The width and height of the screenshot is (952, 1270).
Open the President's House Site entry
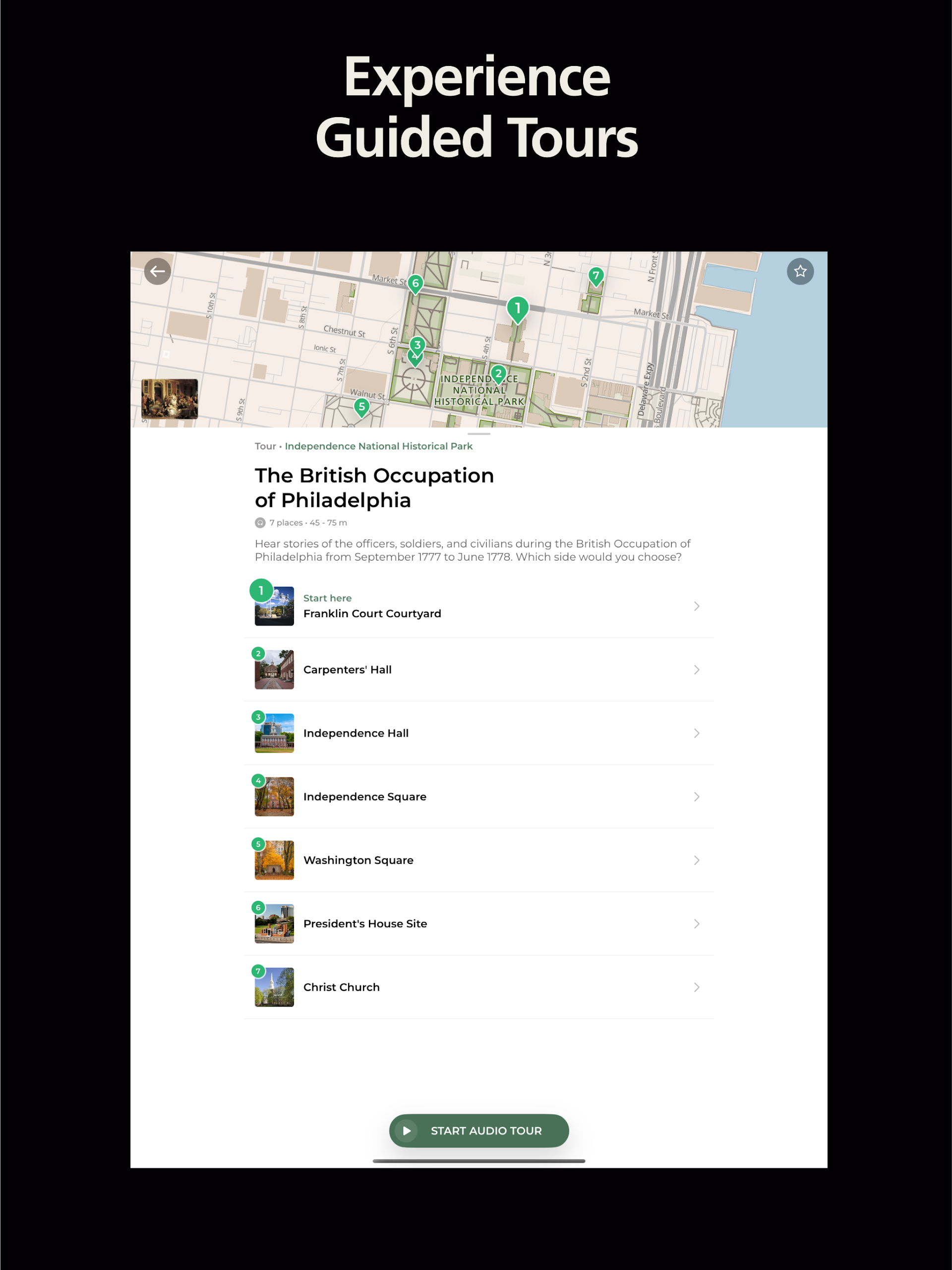479,923
